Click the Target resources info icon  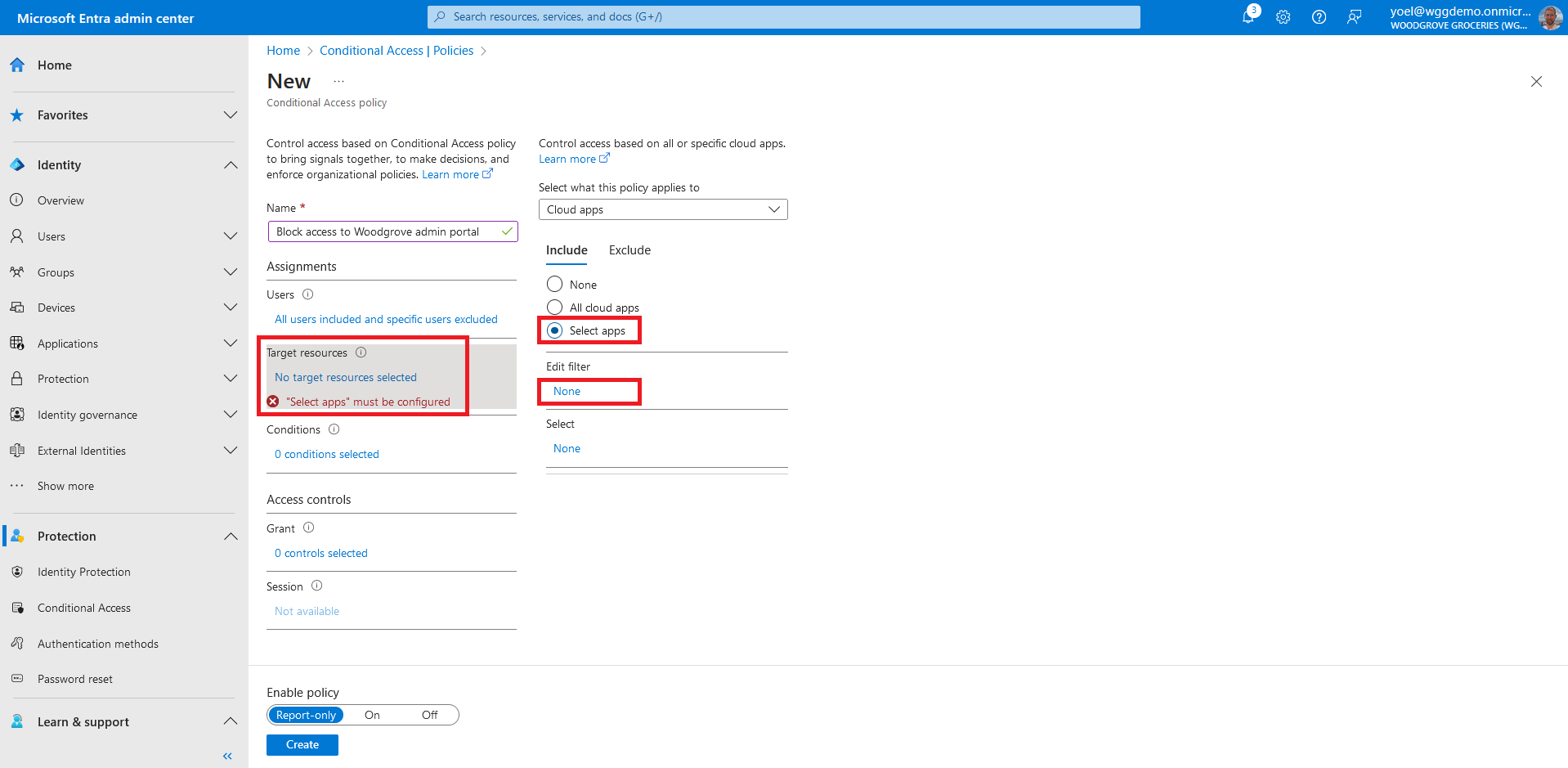click(x=361, y=353)
